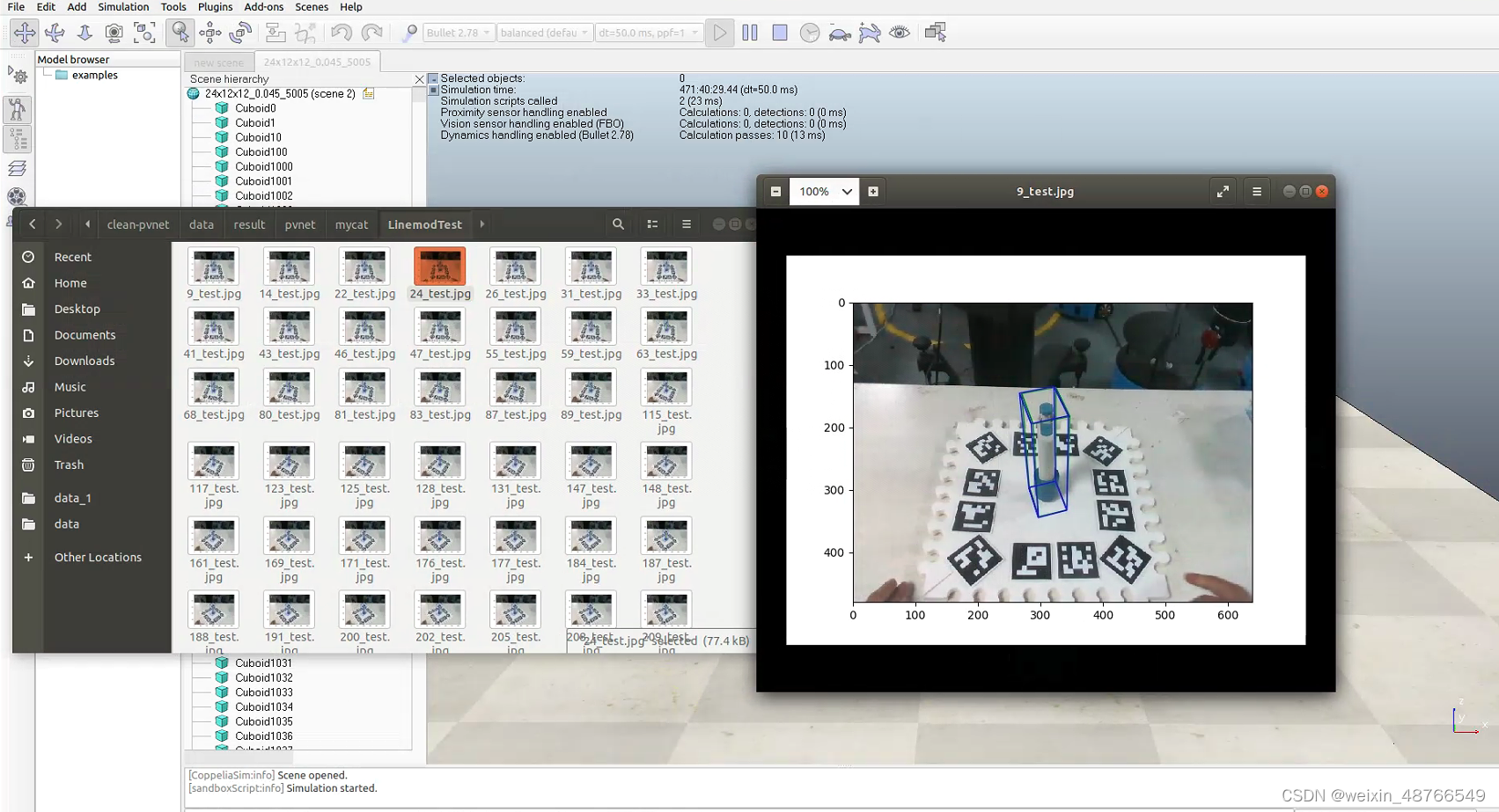The width and height of the screenshot is (1499, 812).
Task: Open the 100% zoom level dropdown
Action: tap(825, 191)
